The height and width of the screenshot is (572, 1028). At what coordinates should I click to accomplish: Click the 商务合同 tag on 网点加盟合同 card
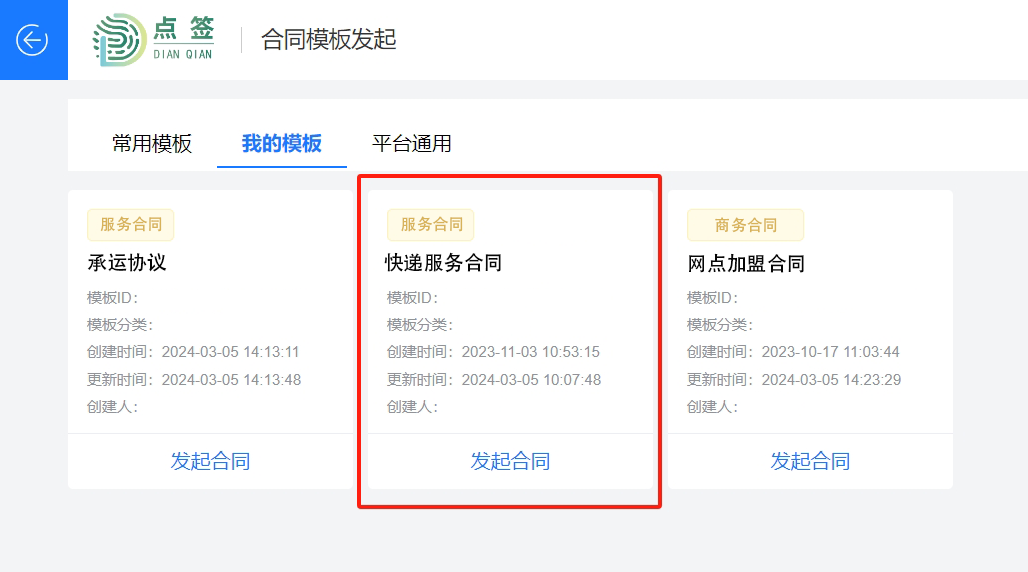(x=745, y=225)
